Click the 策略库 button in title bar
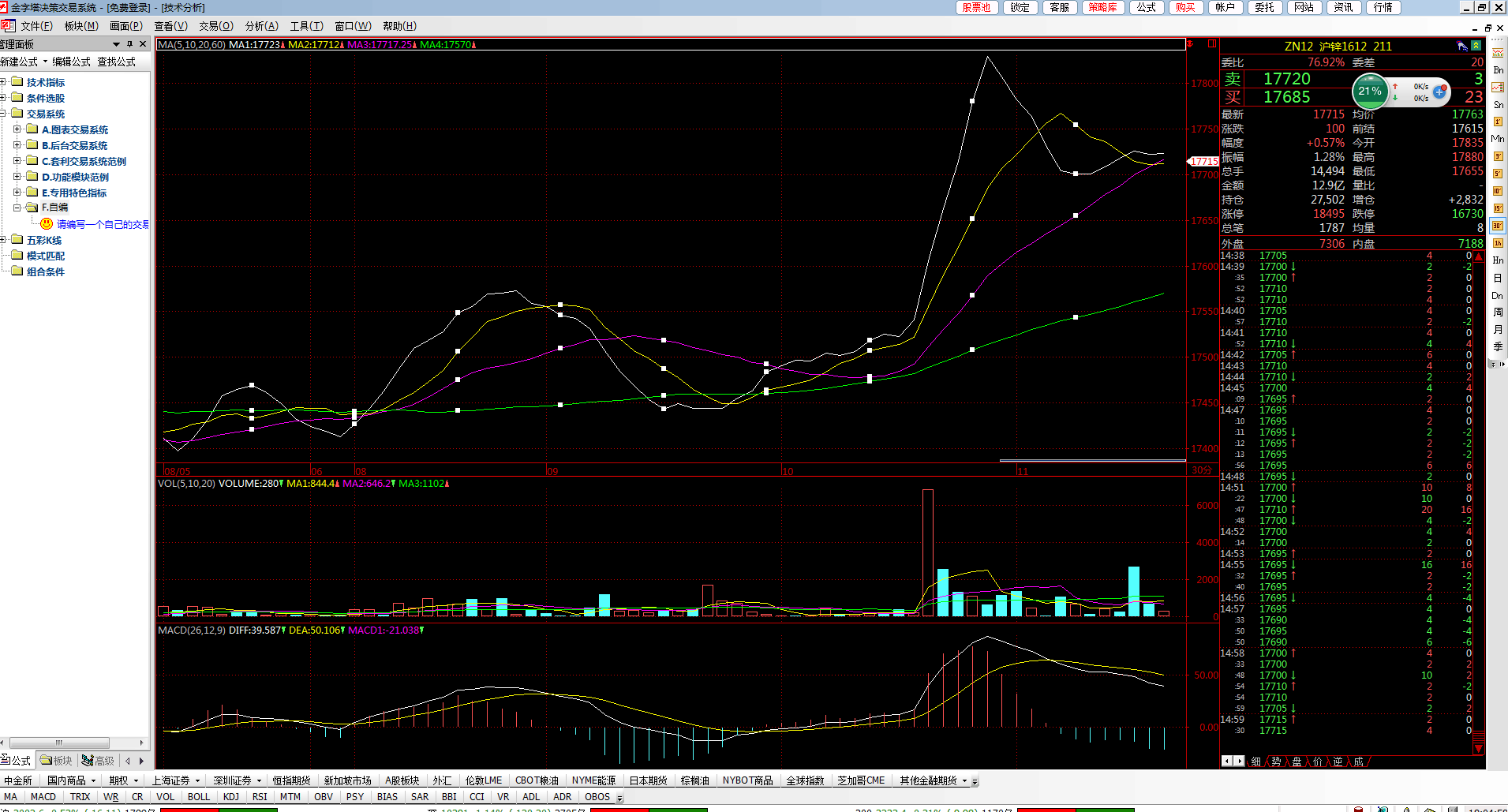The width and height of the screenshot is (1508, 812). pos(1102,7)
